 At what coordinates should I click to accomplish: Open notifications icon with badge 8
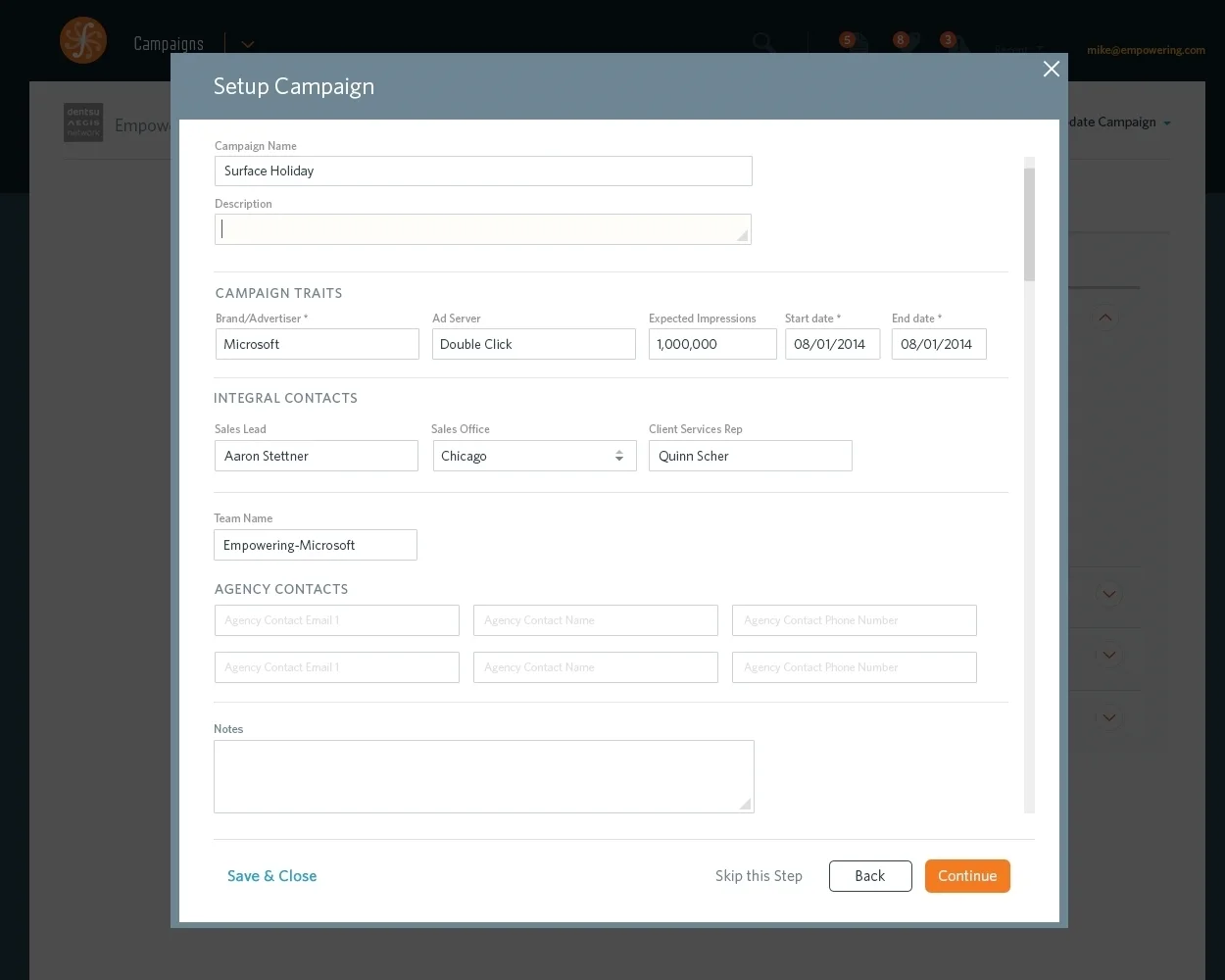click(x=905, y=43)
